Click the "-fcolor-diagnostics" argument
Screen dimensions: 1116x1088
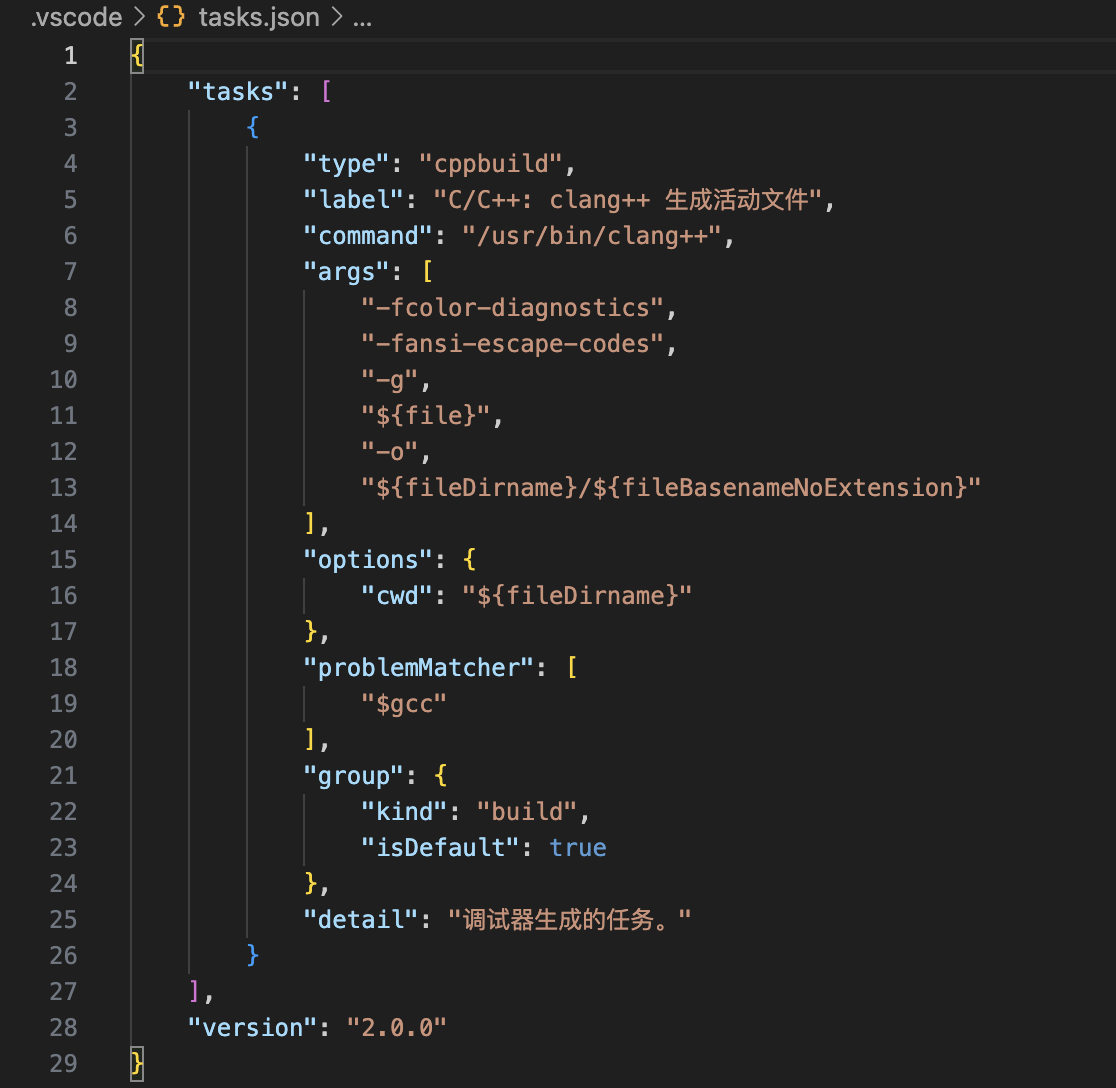pos(512,307)
